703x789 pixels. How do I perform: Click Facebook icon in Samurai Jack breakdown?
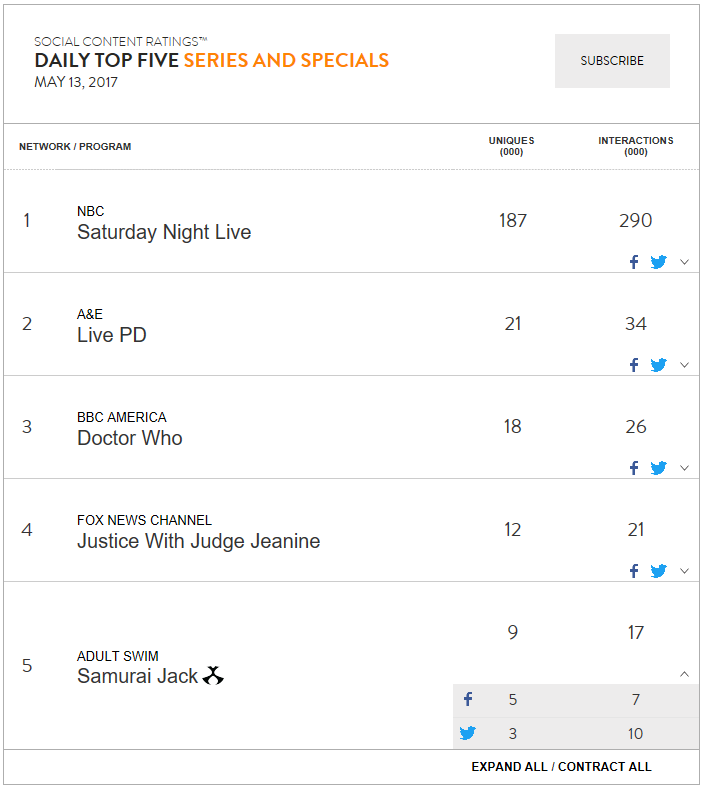tap(468, 699)
